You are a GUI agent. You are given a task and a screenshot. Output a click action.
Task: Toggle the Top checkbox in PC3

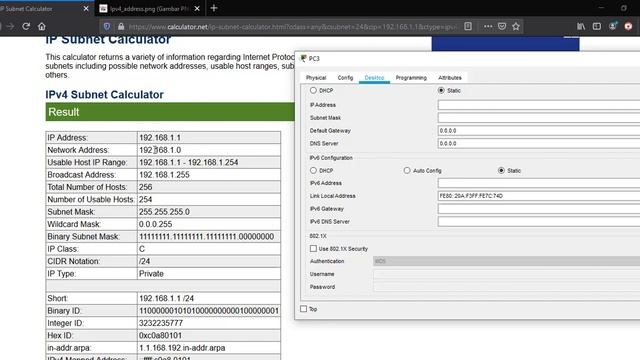(303, 309)
